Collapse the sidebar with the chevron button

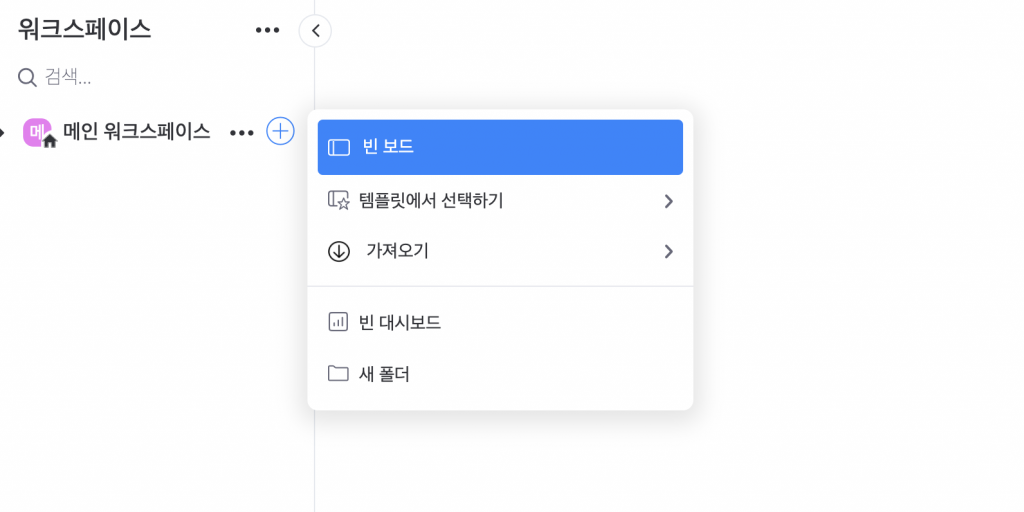315,31
